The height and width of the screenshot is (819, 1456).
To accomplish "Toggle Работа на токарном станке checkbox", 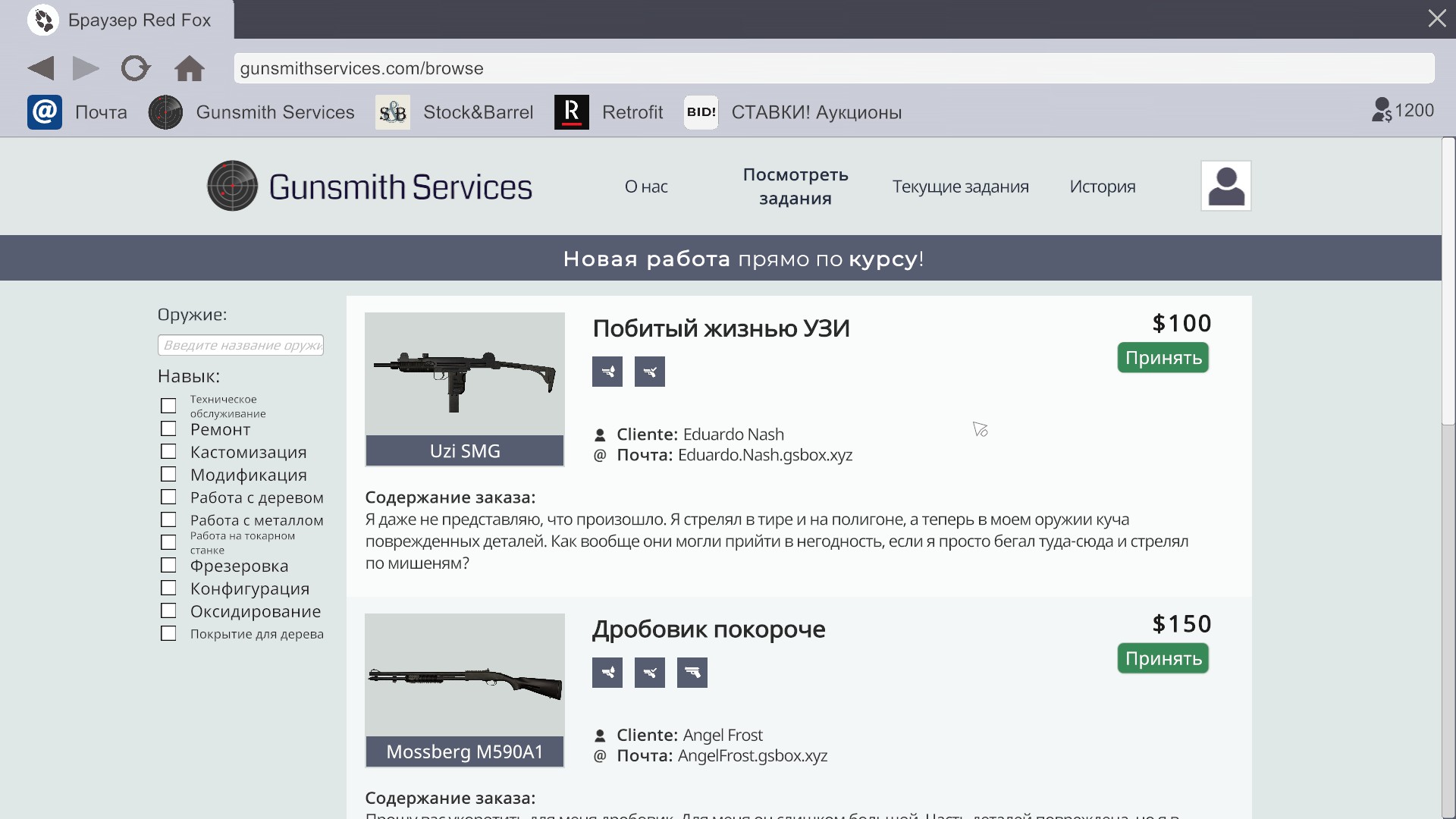I will (x=168, y=542).
